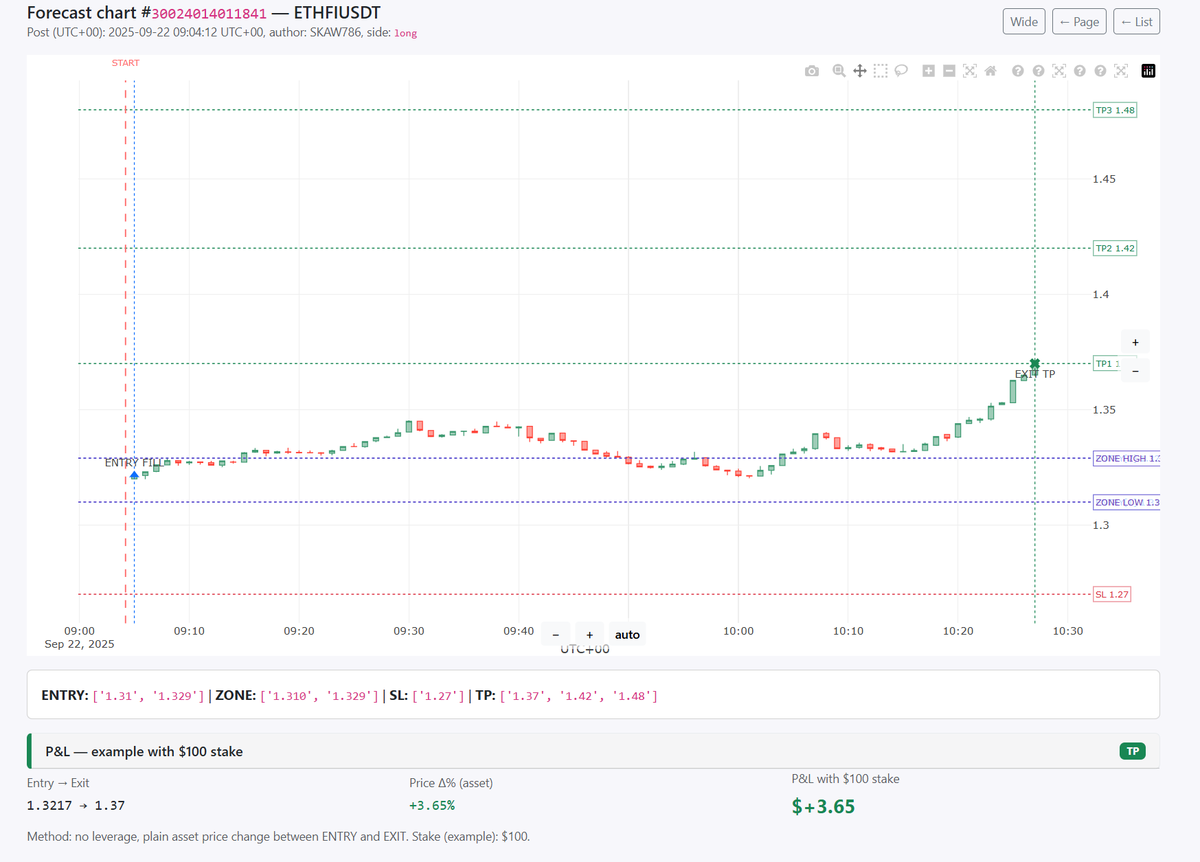The height and width of the screenshot is (862, 1200).
Task: Click the 'Sep 22, 2025' date label
Action: (x=79, y=644)
